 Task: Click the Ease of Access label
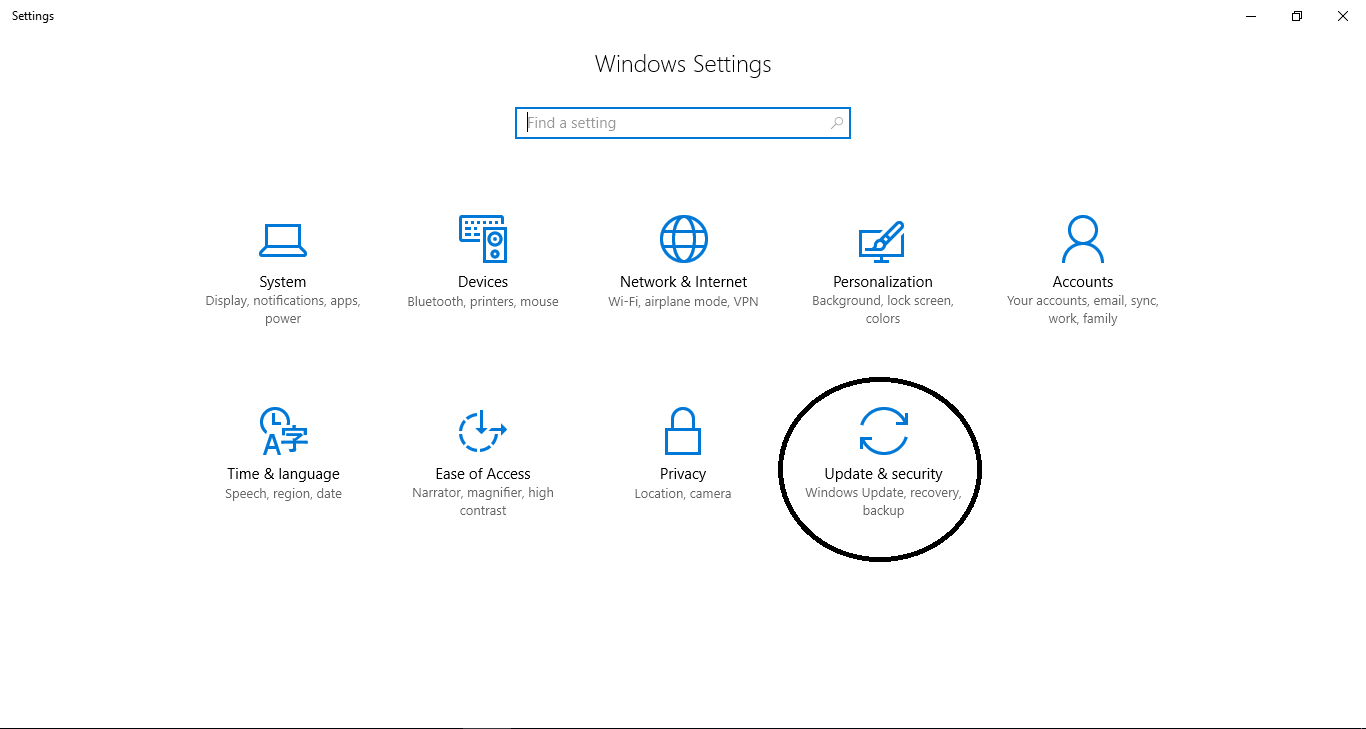(x=483, y=474)
